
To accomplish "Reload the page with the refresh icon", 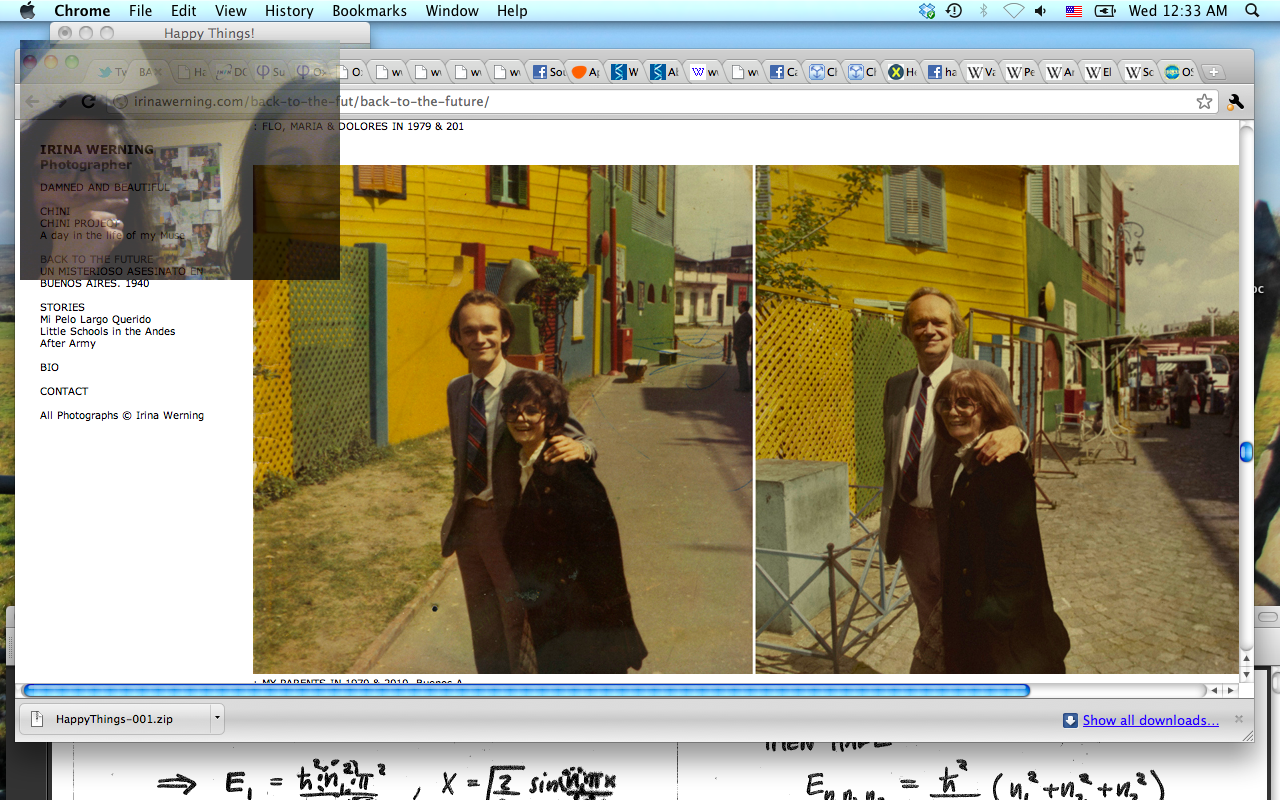I will [88, 101].
